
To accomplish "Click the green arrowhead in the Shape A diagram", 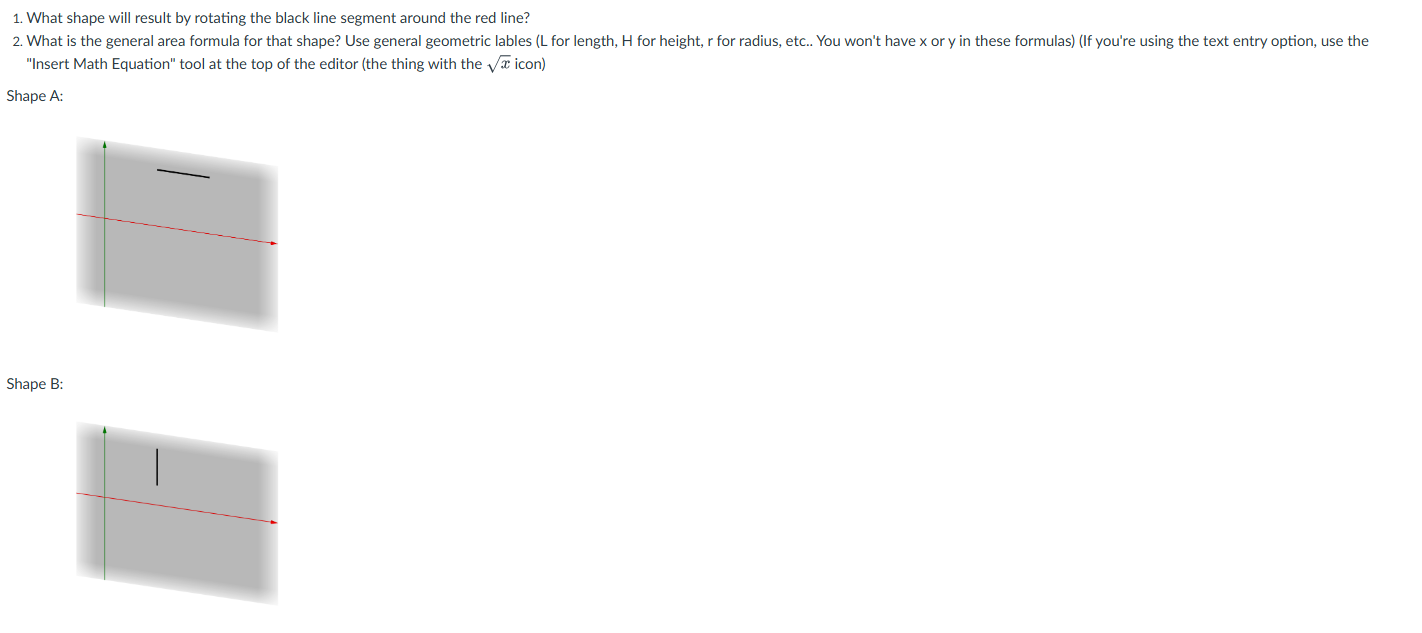I will (x=104, y=145).
